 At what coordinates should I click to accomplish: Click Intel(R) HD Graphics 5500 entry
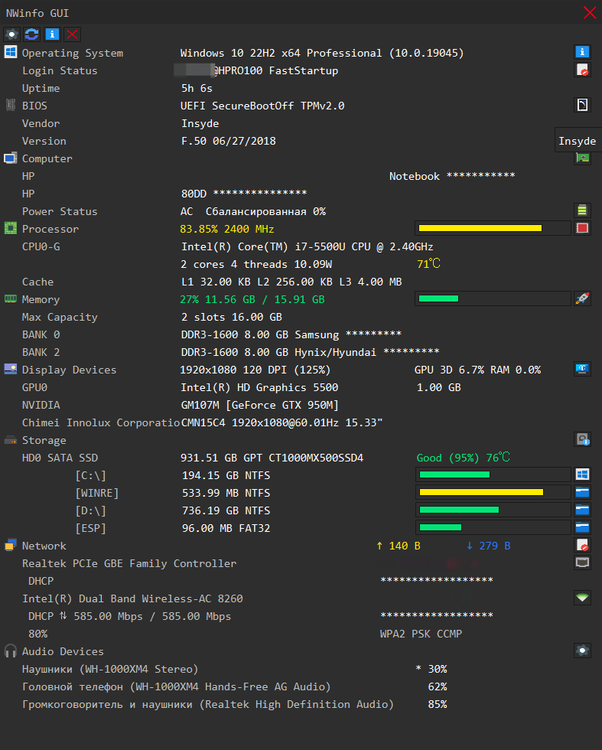point(259,387)
